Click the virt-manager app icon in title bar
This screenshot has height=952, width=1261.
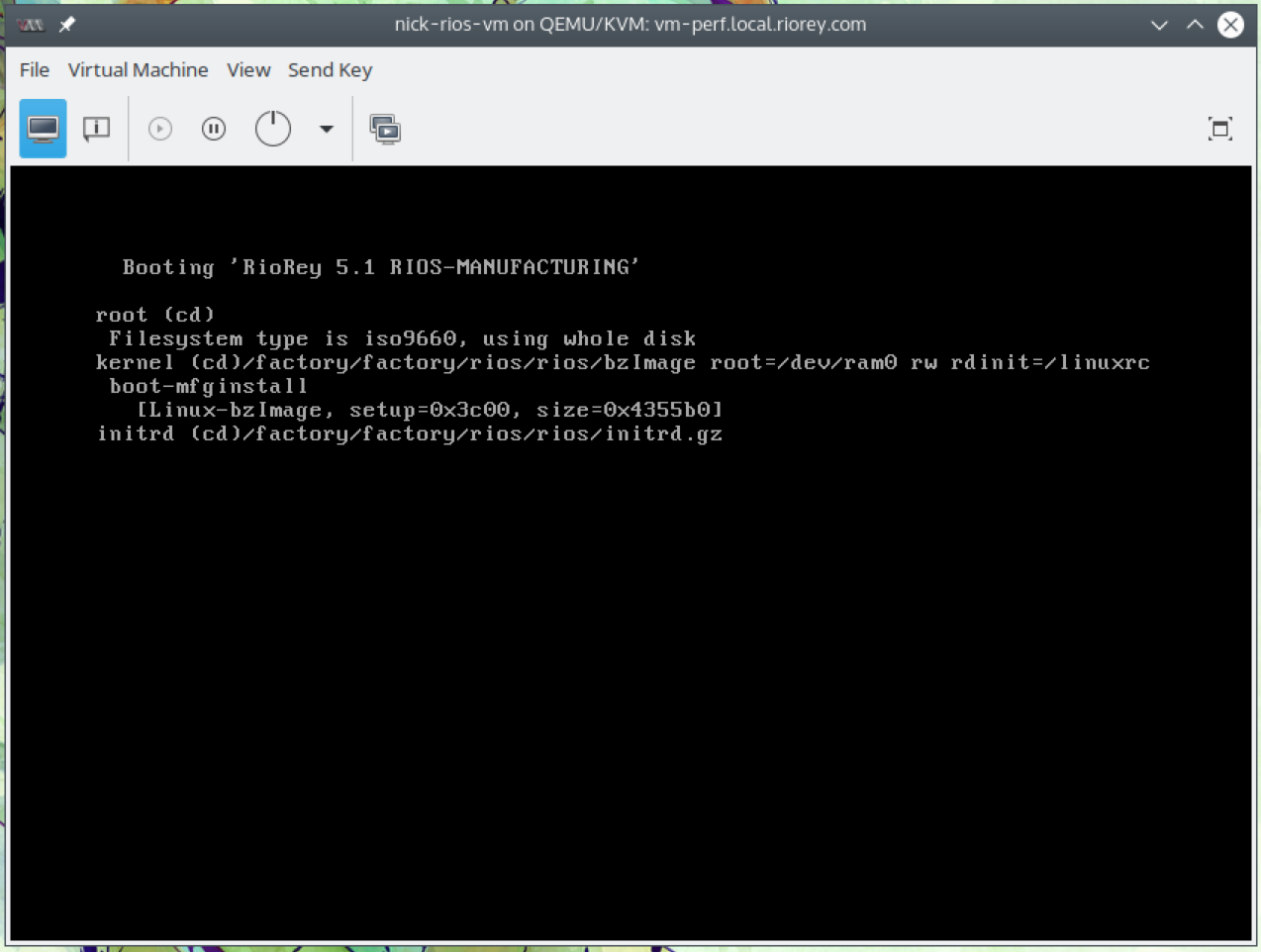[x=31, y=24]
